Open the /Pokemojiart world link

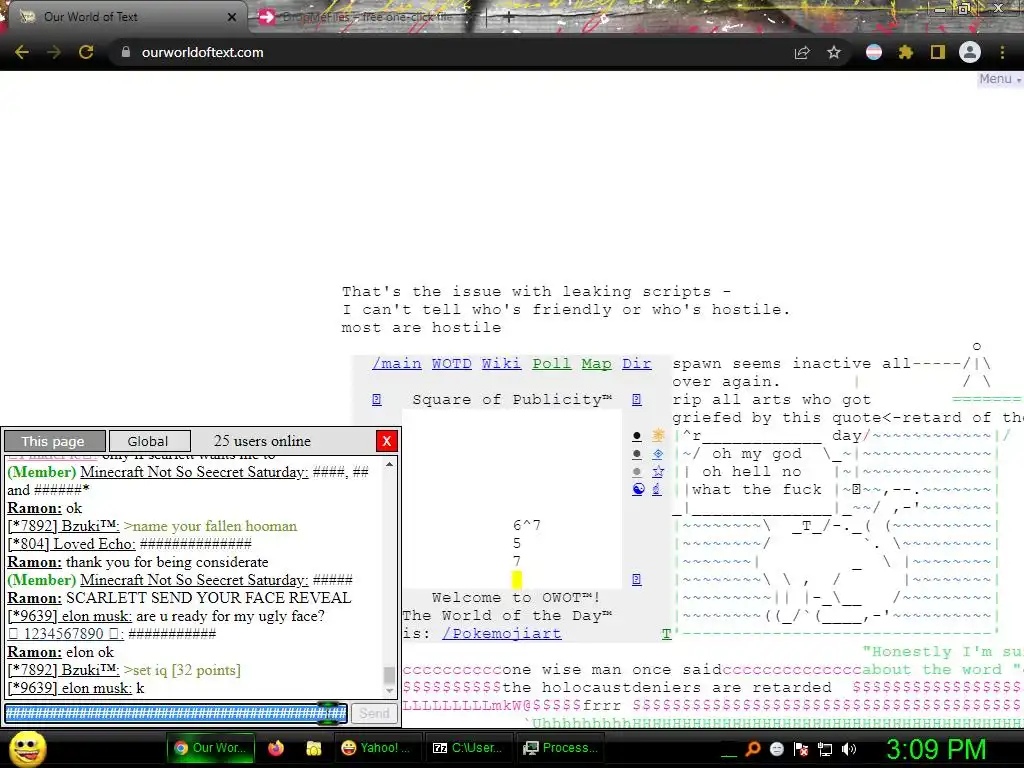click(502, 633)
